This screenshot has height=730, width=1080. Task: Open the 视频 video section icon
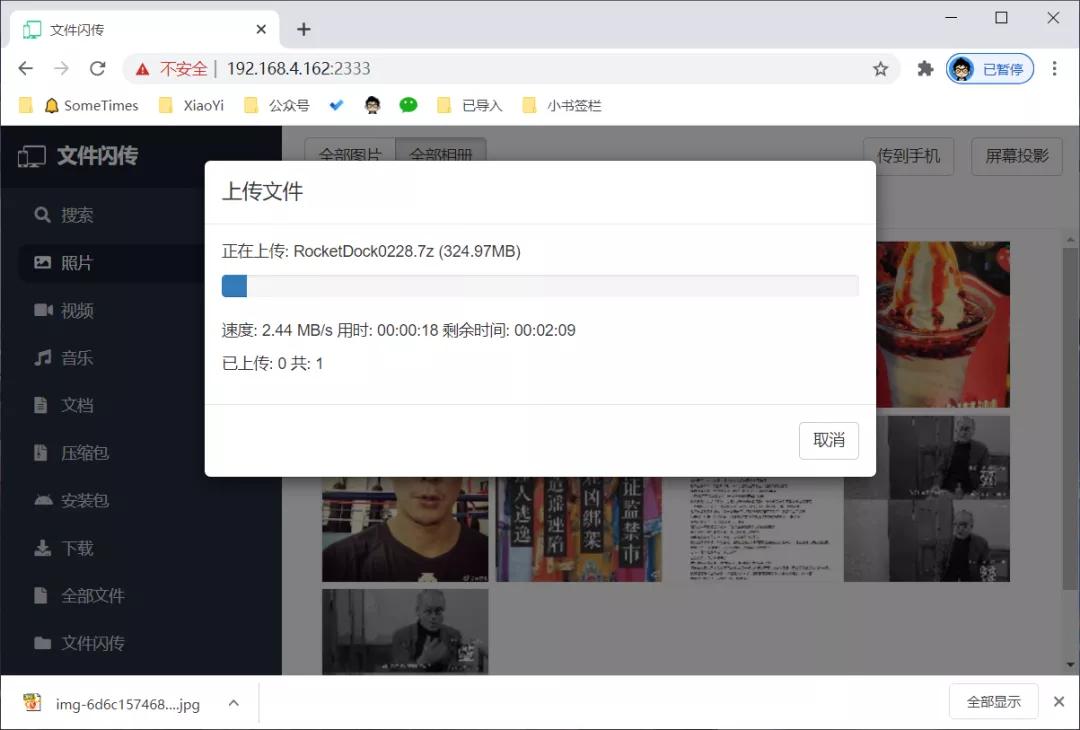pos(43,310)
